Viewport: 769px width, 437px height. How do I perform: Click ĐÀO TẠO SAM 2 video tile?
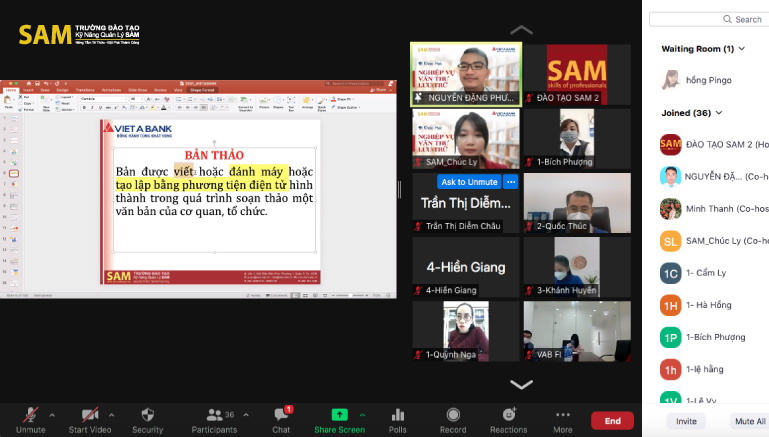(x=577, y=74)
